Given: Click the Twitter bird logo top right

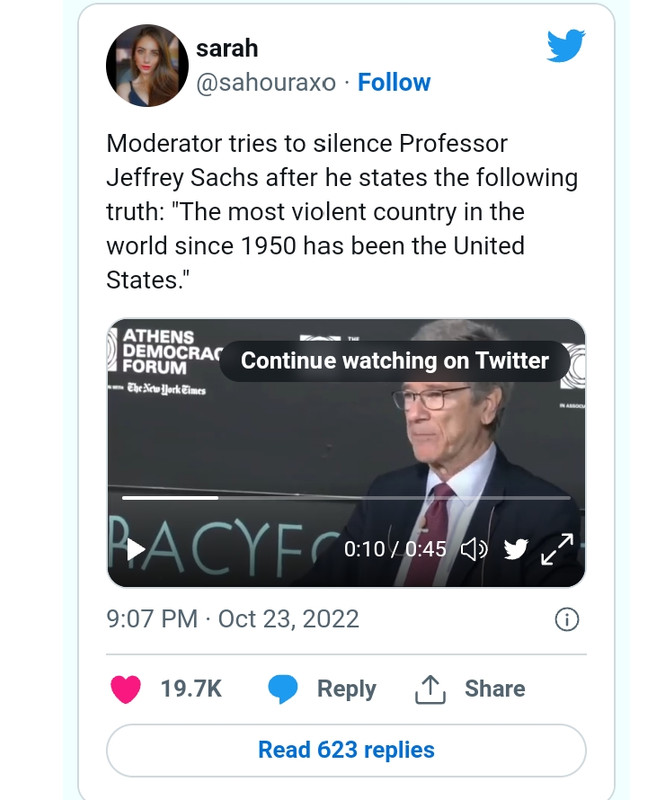Looking at the screenshot, I should [x=566, y=46].
